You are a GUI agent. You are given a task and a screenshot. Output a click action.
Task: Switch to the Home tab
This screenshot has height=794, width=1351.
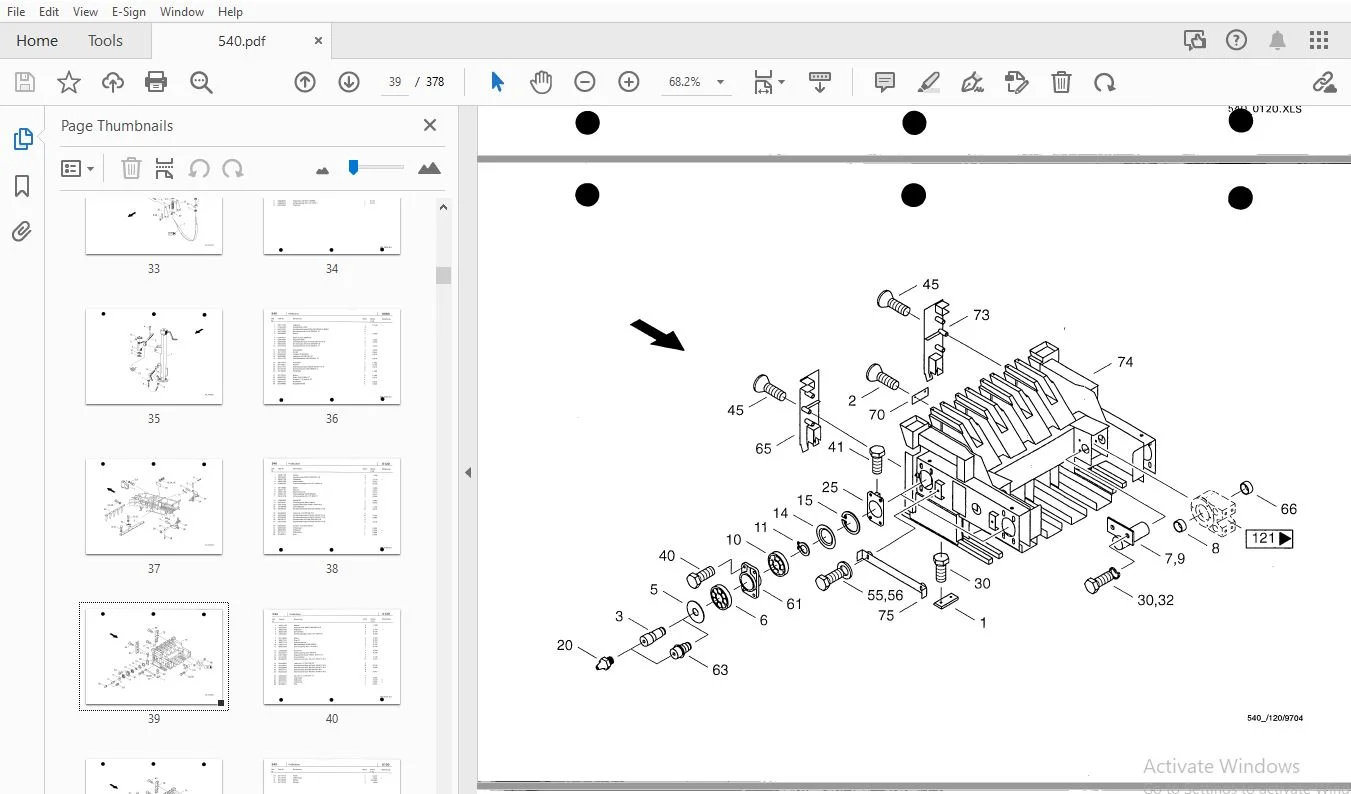(x=37, y=41)
